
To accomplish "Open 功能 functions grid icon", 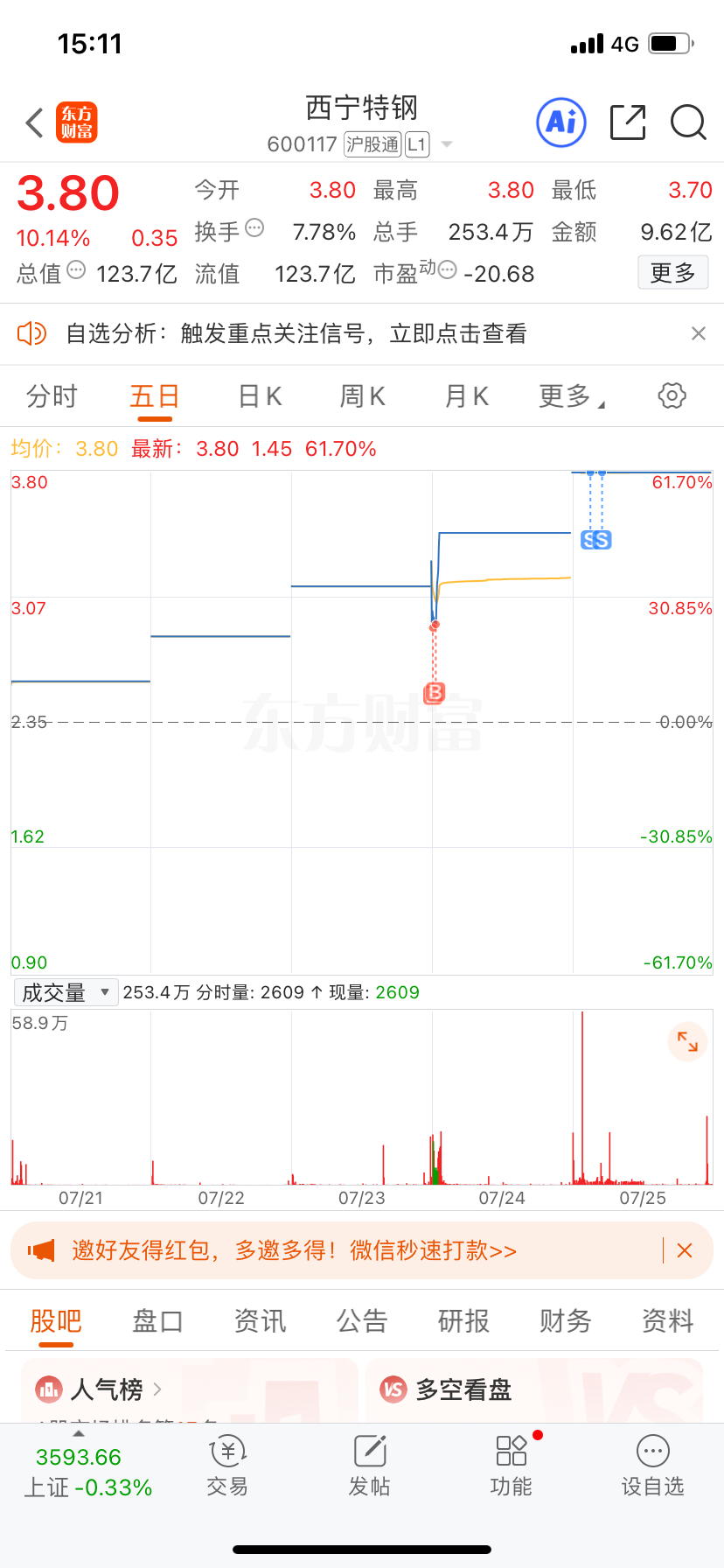I will (512, 1466).
